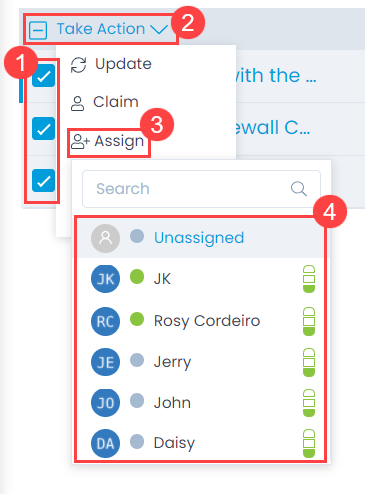This screenshot has height=494, width=365.
Task: Toggle the select-all checkbox beside Take Action
Action: pyautogui.click(x=38, y=31)
